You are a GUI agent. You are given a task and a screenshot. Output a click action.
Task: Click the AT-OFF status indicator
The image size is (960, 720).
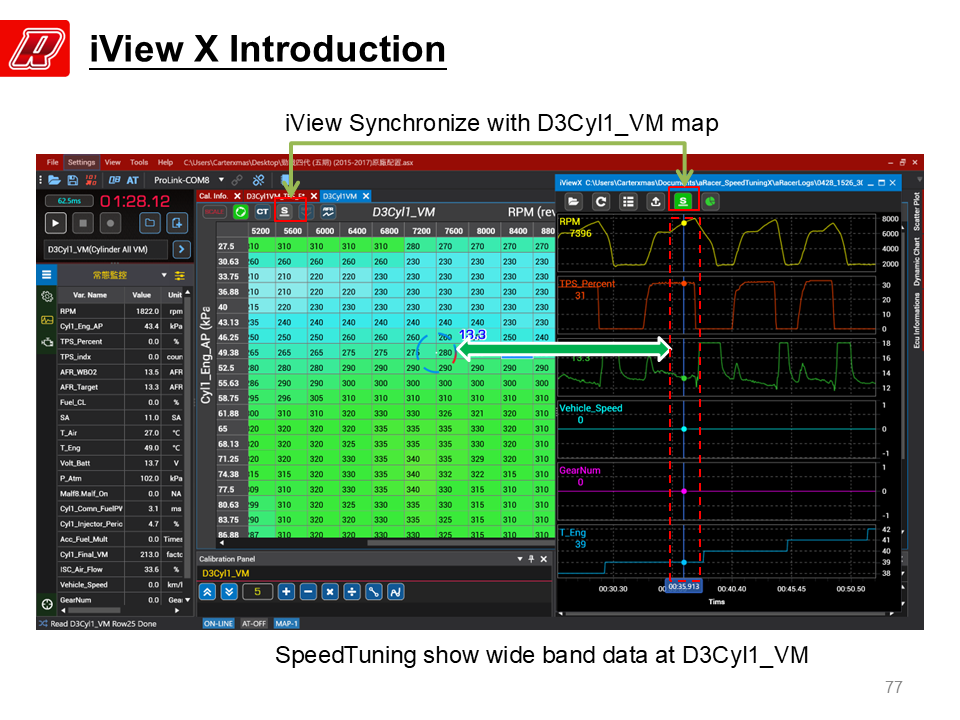[x=253, y=623]
